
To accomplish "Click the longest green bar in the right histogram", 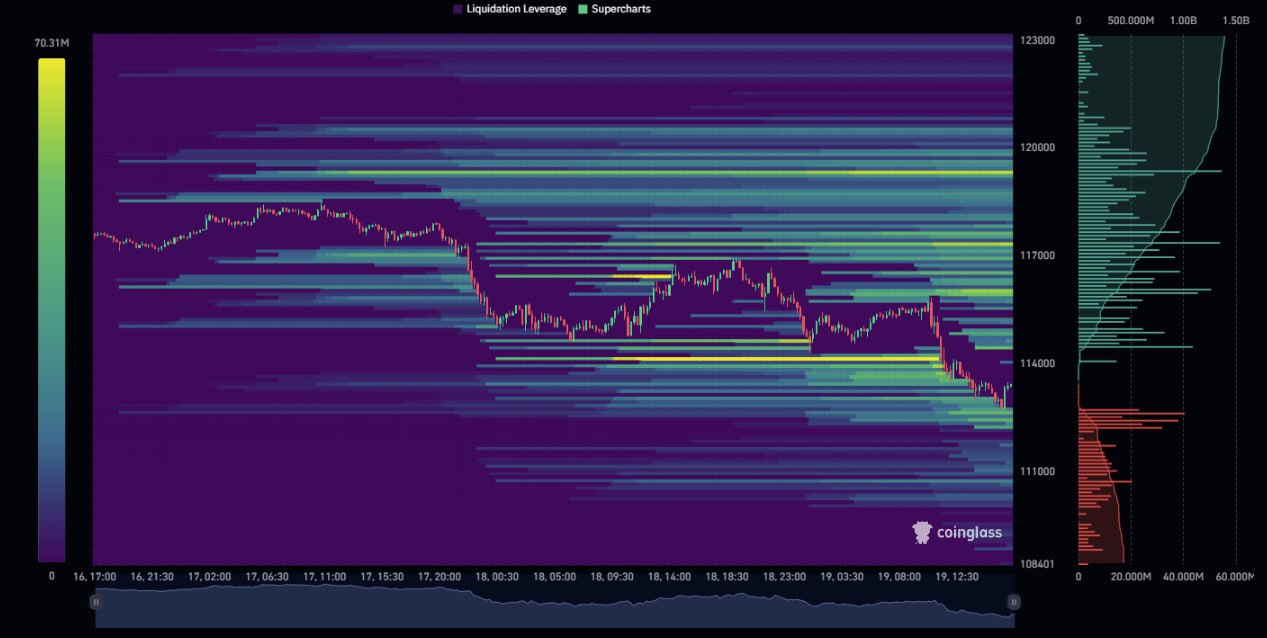I will pos(1150,171).
